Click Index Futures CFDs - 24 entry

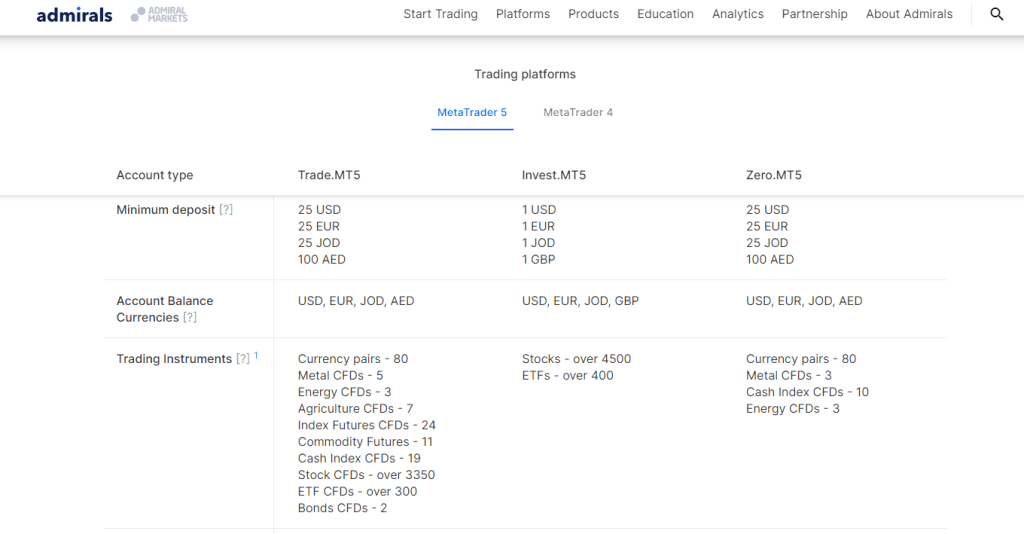click(x=367, y=425)
